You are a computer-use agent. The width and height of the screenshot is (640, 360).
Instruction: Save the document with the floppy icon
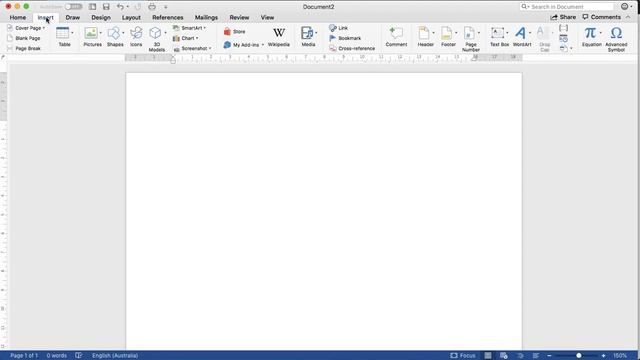106,7
